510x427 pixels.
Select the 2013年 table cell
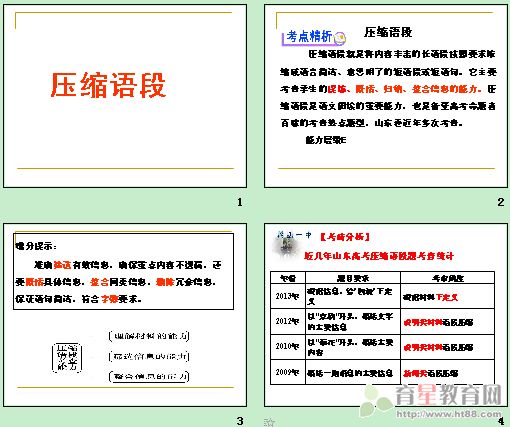(288, 296)
